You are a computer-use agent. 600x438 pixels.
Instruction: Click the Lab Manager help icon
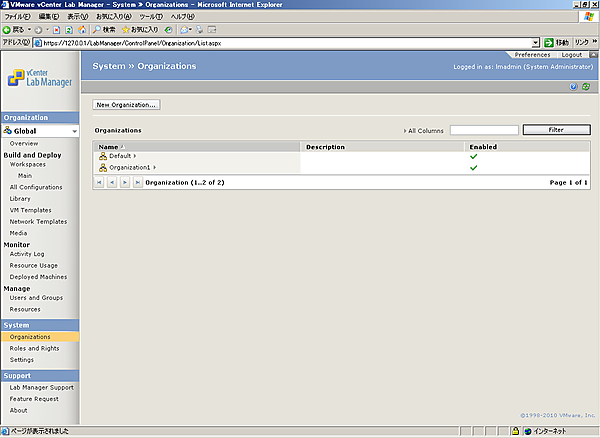click(573, 86)
